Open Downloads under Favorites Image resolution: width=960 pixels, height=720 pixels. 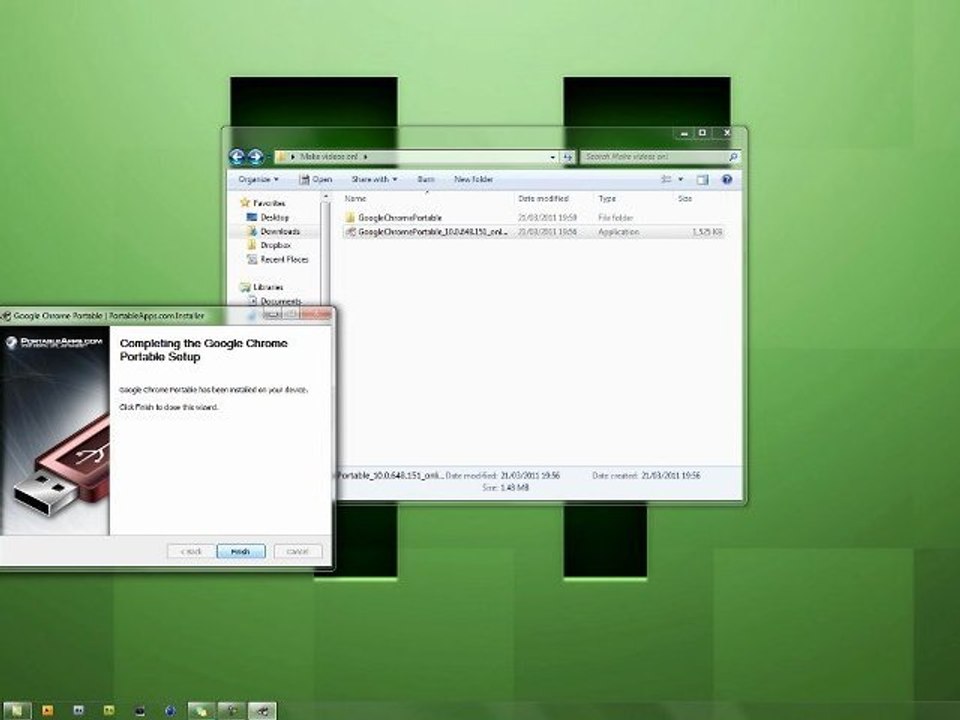click(x=280, y=231)
